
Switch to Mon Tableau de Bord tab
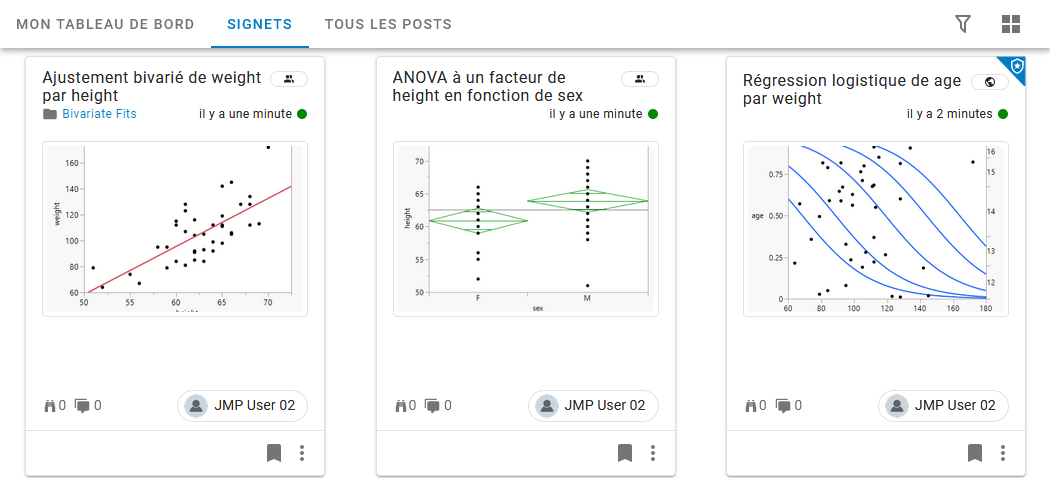[105, 24]
